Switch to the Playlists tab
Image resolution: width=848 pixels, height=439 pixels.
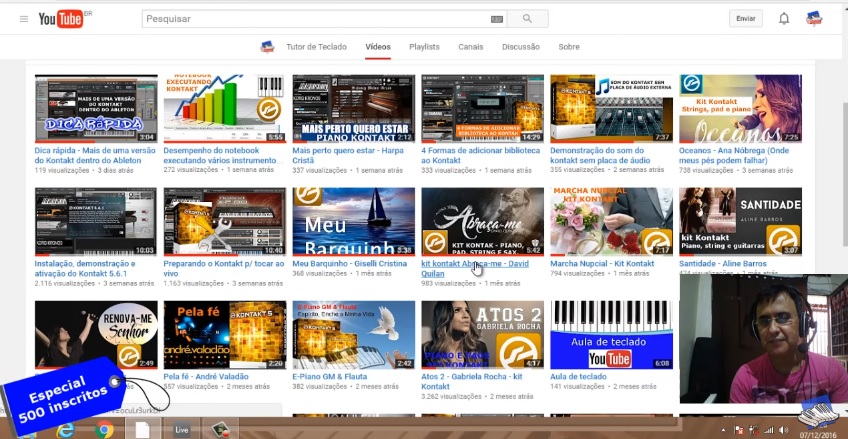424,47
